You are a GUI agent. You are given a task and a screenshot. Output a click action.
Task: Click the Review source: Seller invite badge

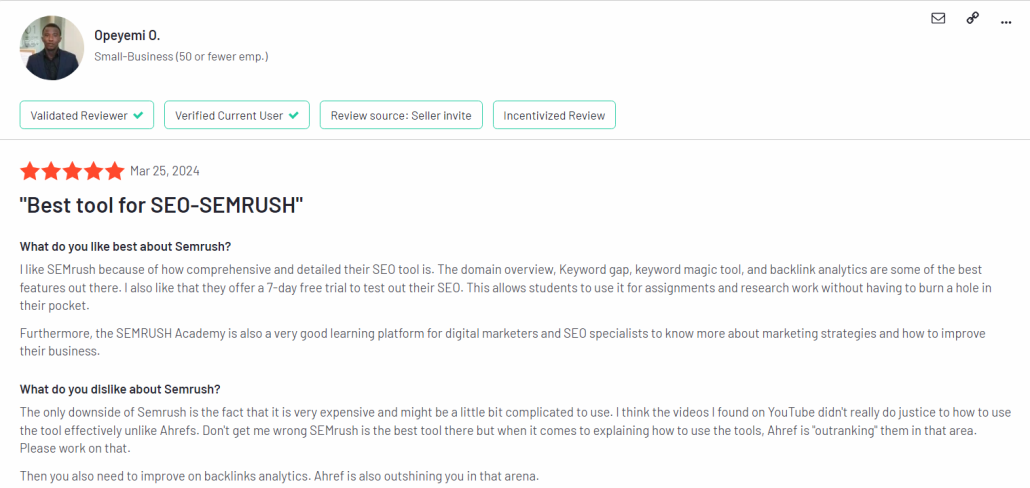click(401, 115)
